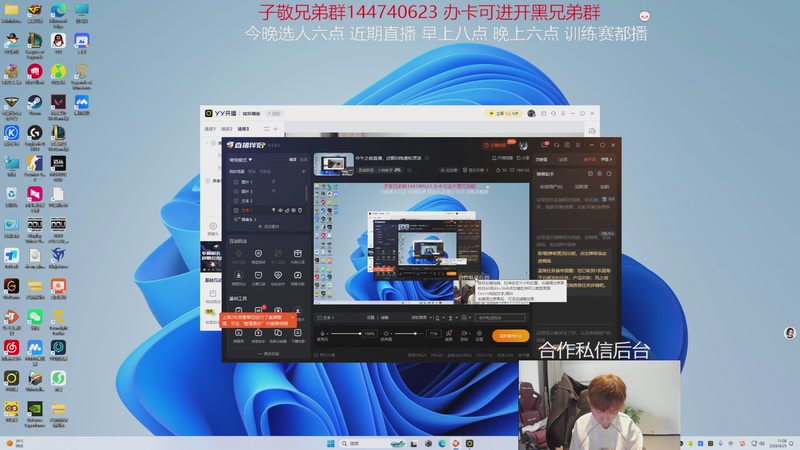Open the Steam desktop shortcut
The width and height of the screenshot is (800, 450).
point(35,103)
